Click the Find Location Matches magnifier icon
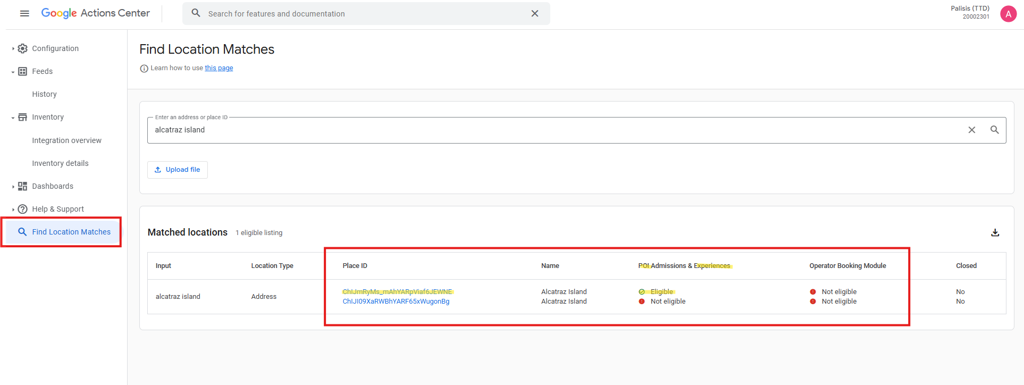 tap(23, 232)
